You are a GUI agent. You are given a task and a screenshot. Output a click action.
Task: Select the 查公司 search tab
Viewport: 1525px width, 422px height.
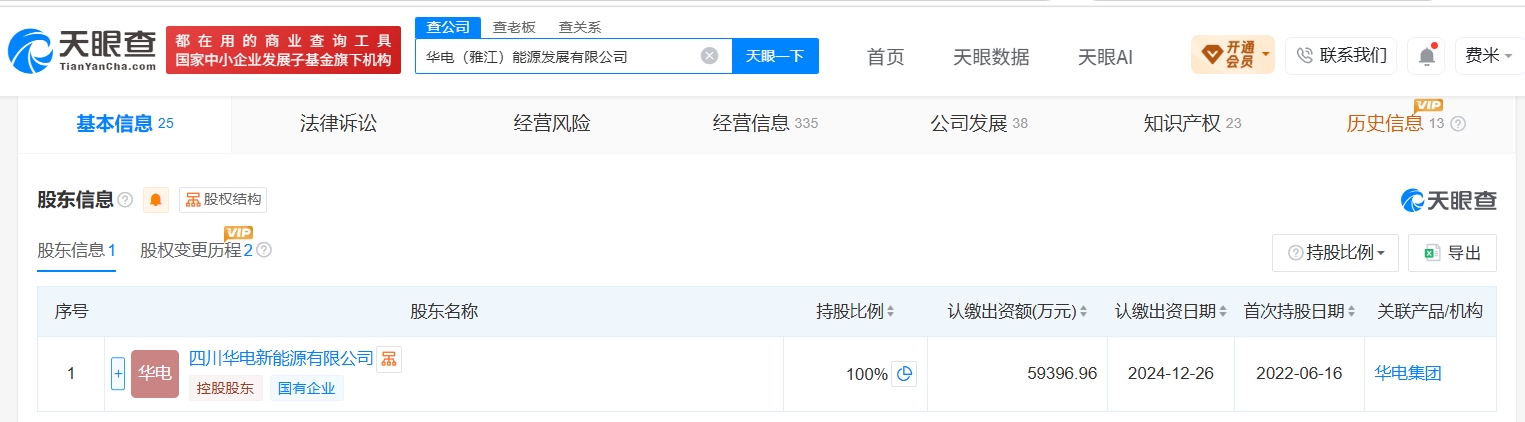(x=448, y=27)
